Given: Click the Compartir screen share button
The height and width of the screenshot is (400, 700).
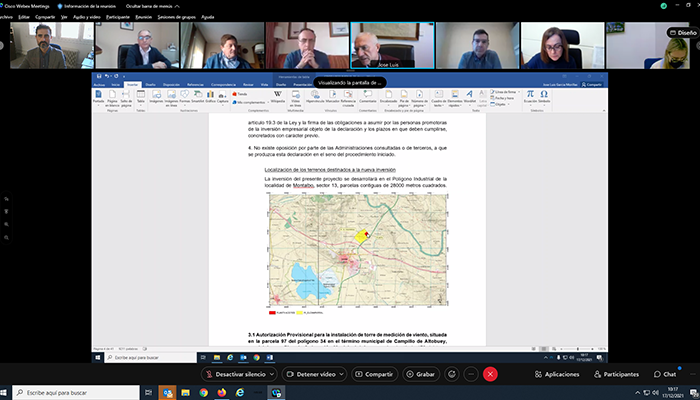Looking at the screenshot, I should click(x=374, y=373).
